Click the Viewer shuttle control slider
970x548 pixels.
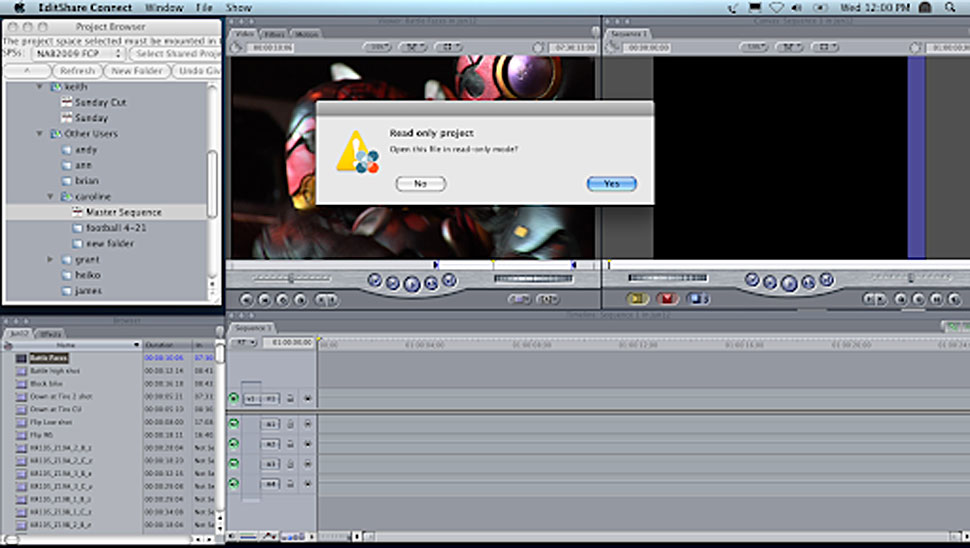coord(291,278)
